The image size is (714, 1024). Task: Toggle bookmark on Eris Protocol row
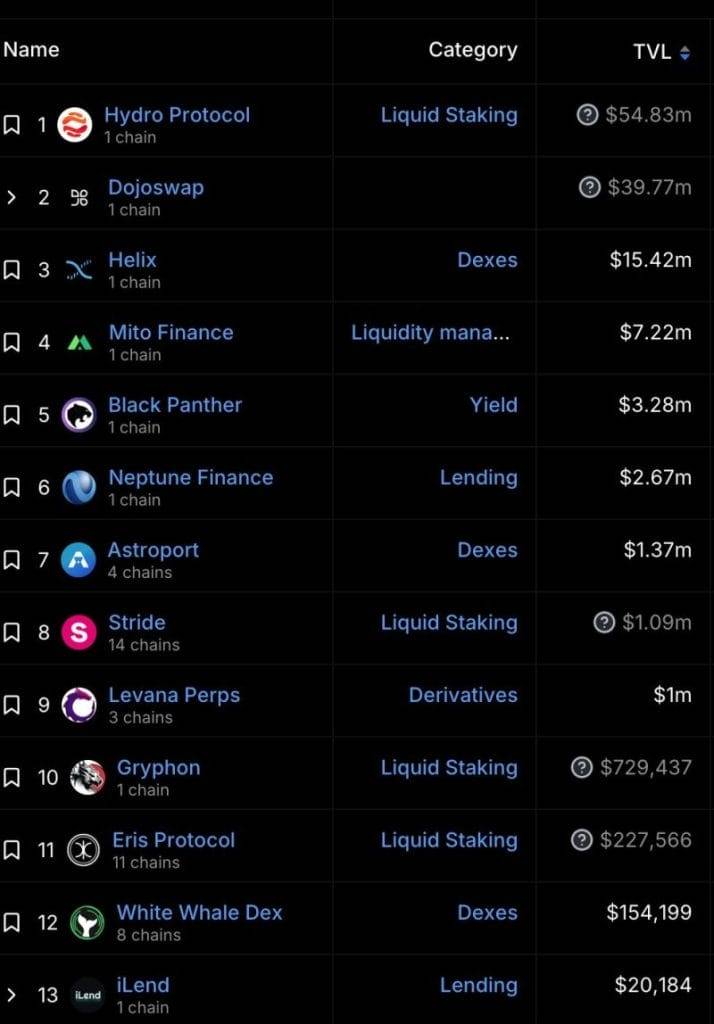click(12, 850)
